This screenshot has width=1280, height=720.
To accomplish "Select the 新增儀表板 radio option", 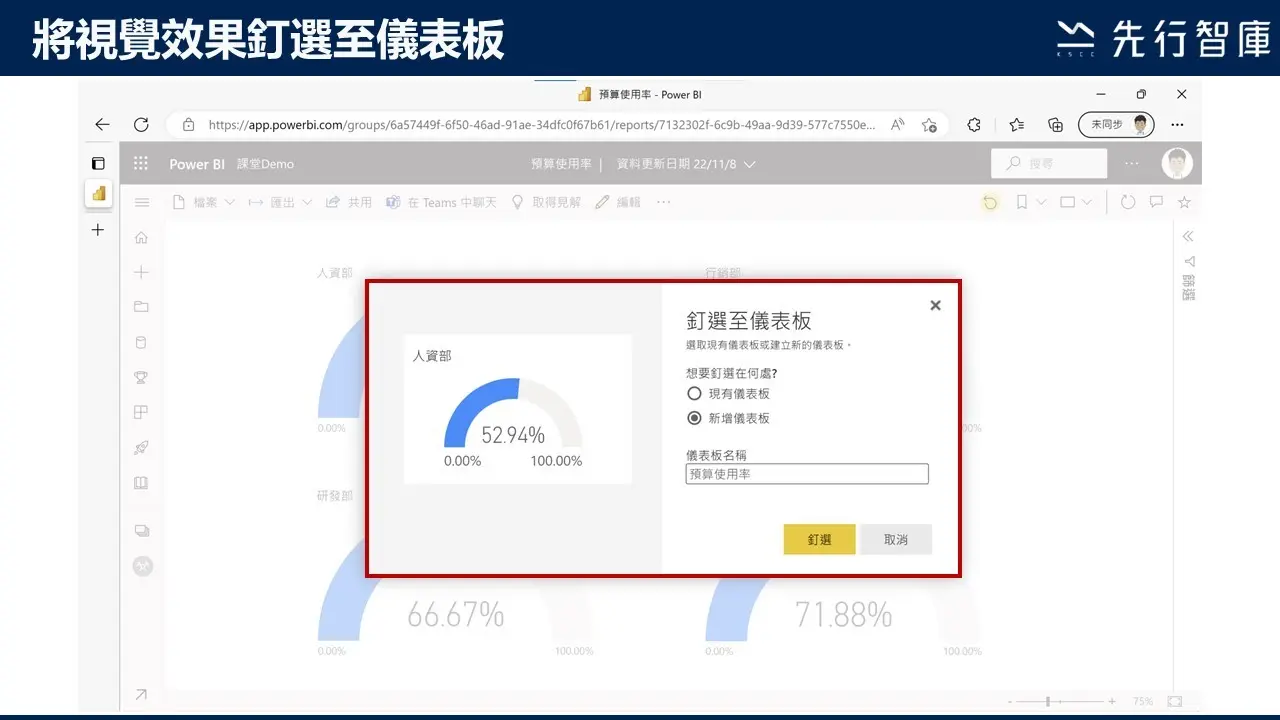I will point(694,418).
